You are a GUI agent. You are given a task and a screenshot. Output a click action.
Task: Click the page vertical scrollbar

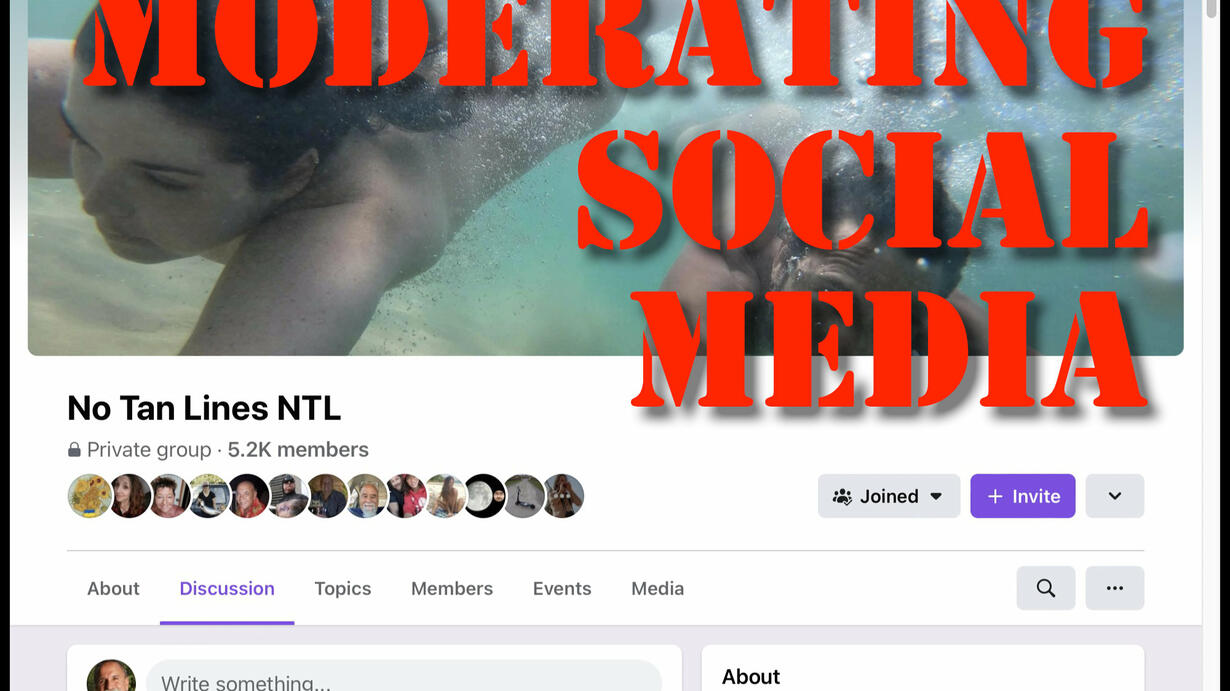1213,345
